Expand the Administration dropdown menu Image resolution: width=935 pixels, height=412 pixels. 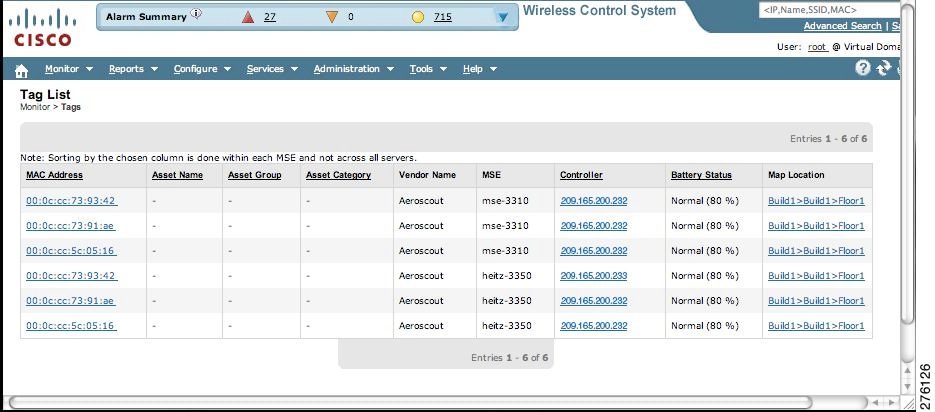(x=354, y=69)
